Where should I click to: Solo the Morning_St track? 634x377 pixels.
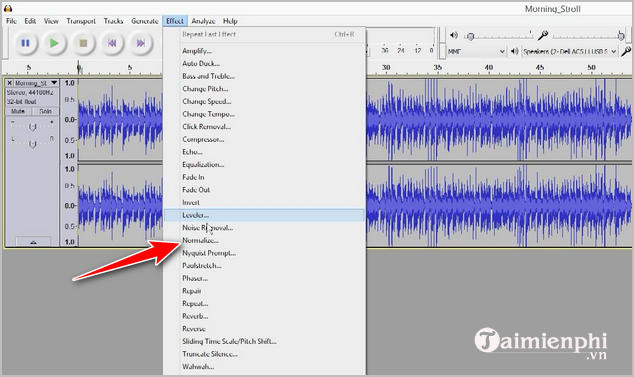click(x=45, y=111)
